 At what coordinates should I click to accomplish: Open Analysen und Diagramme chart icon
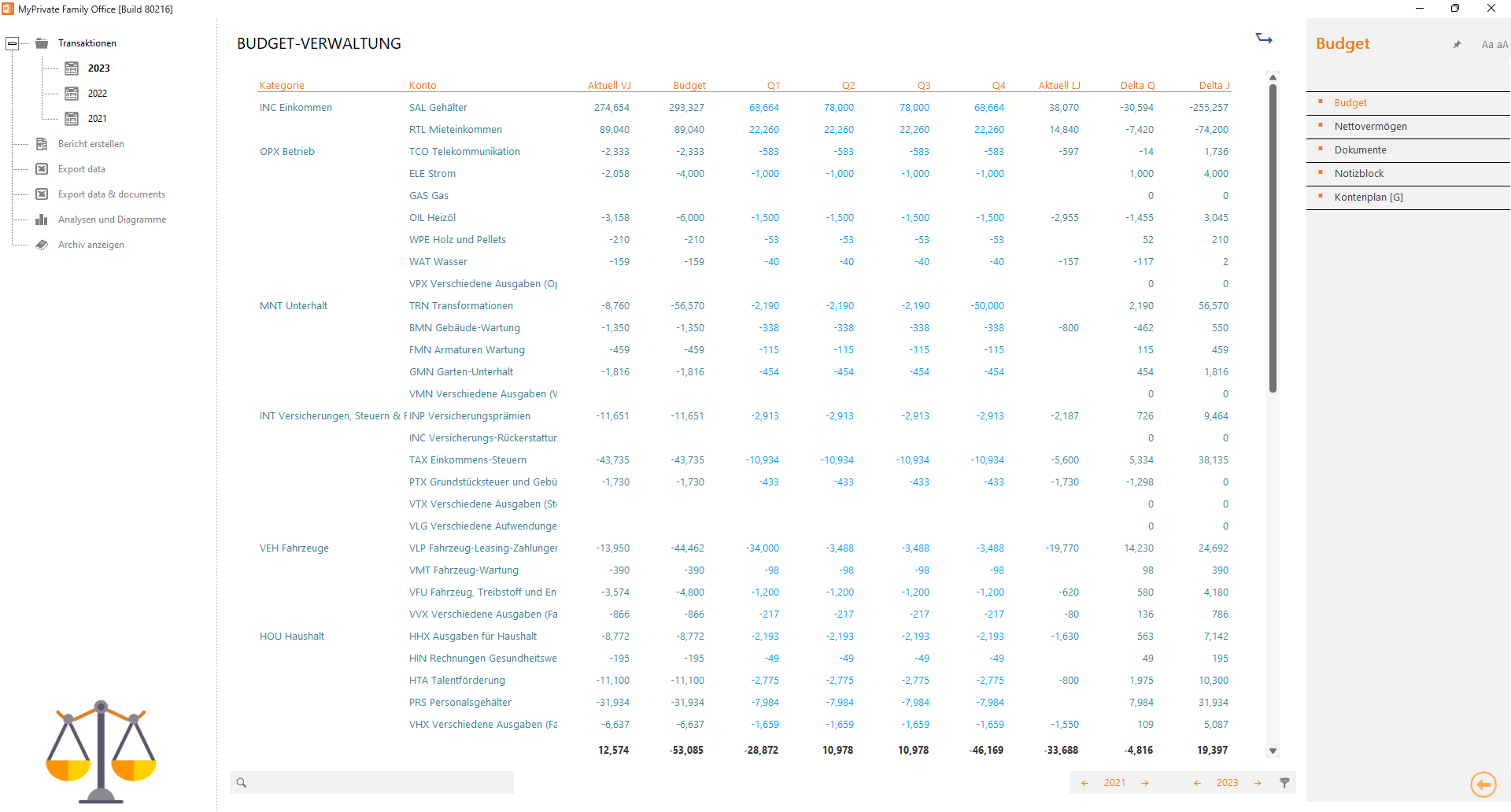point(41,220)
